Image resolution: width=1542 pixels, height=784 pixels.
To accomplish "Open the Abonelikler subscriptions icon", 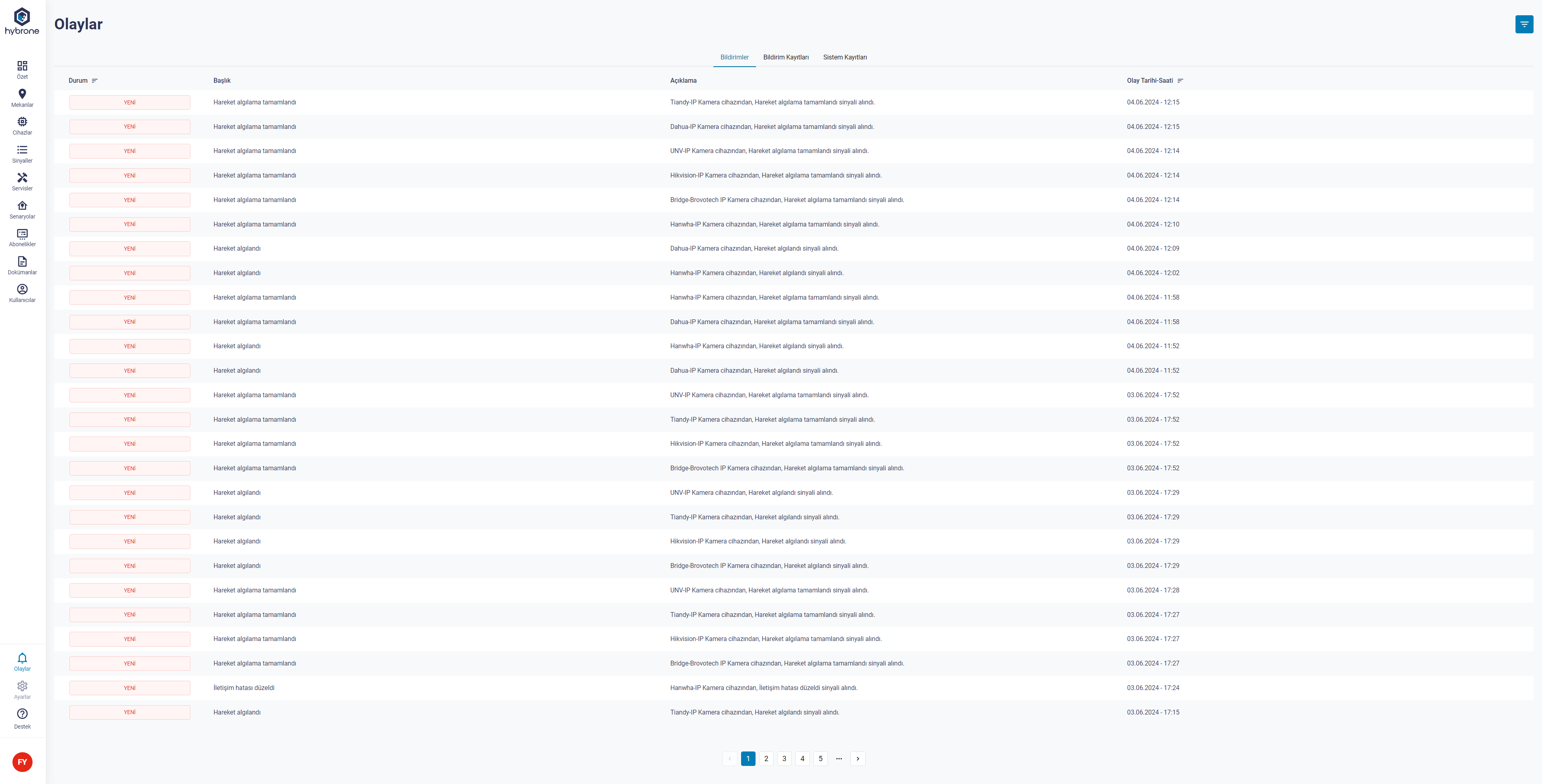I will pos(22,233).
